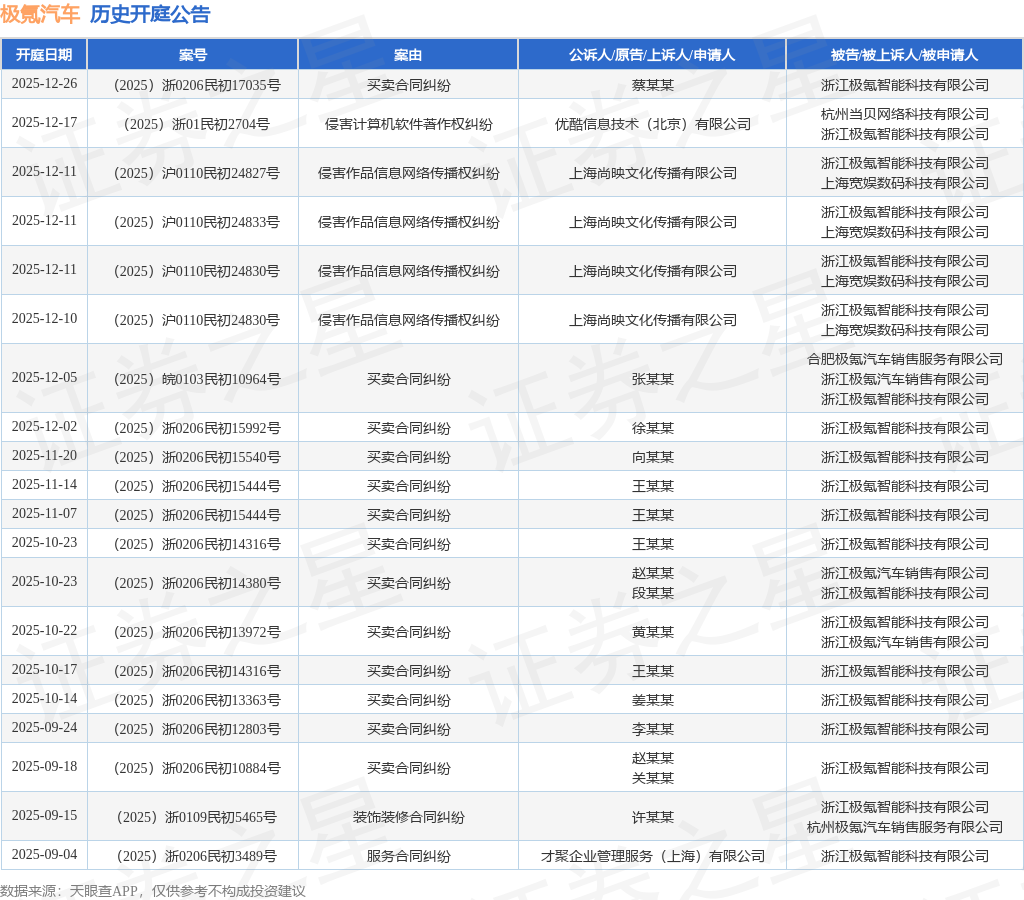Select the 被告/被上诉人/被申请人 column header
1024x900 pixels.
click(904, 55)
